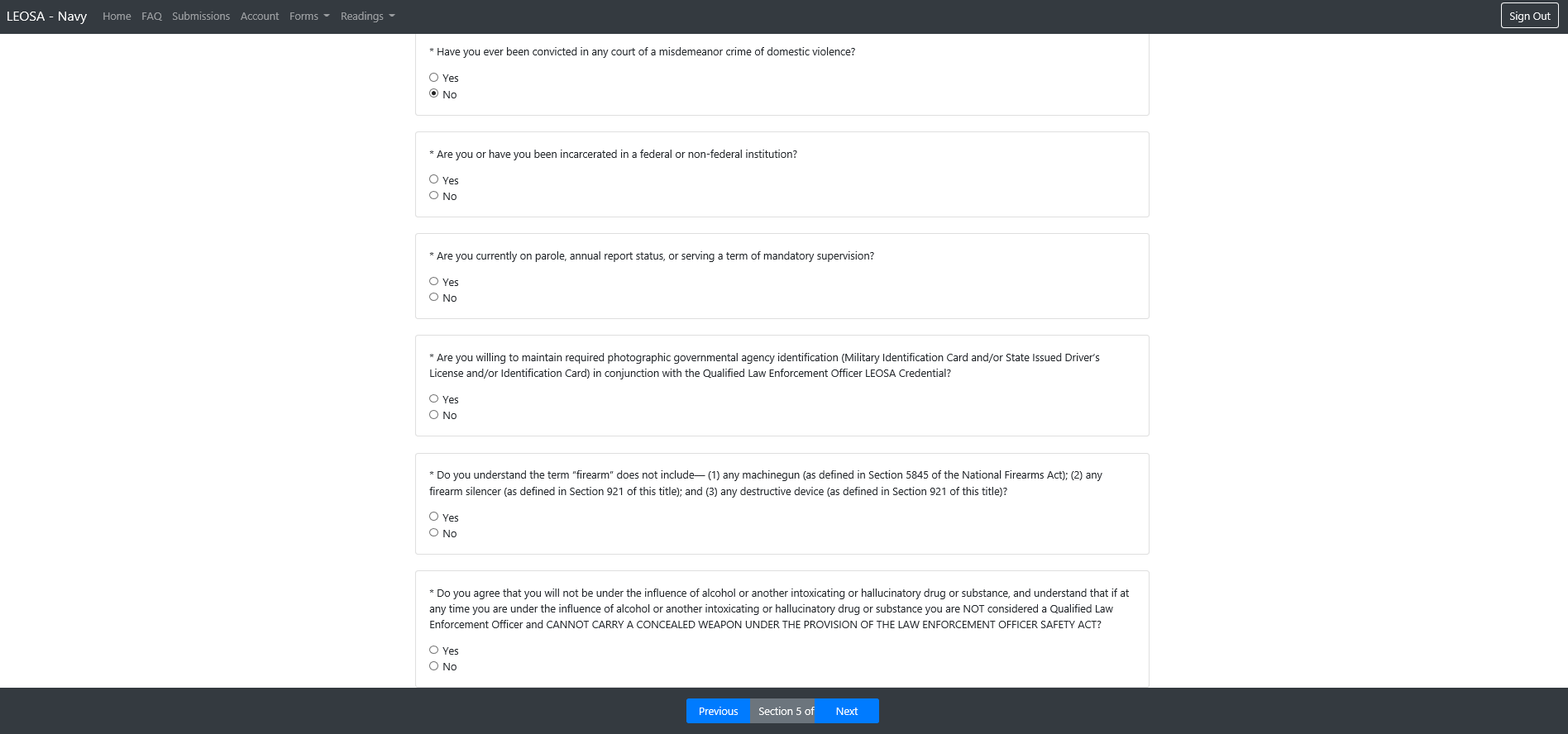Select Yes for alcohol influence agreement question
The height and width of the screenshot is (734, 1568).
tap(433, 651)
